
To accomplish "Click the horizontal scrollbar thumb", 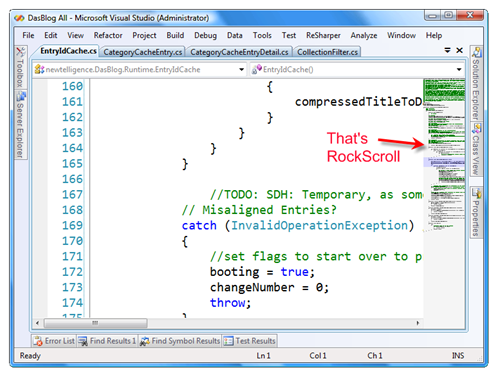I will [x=95, y=323].
